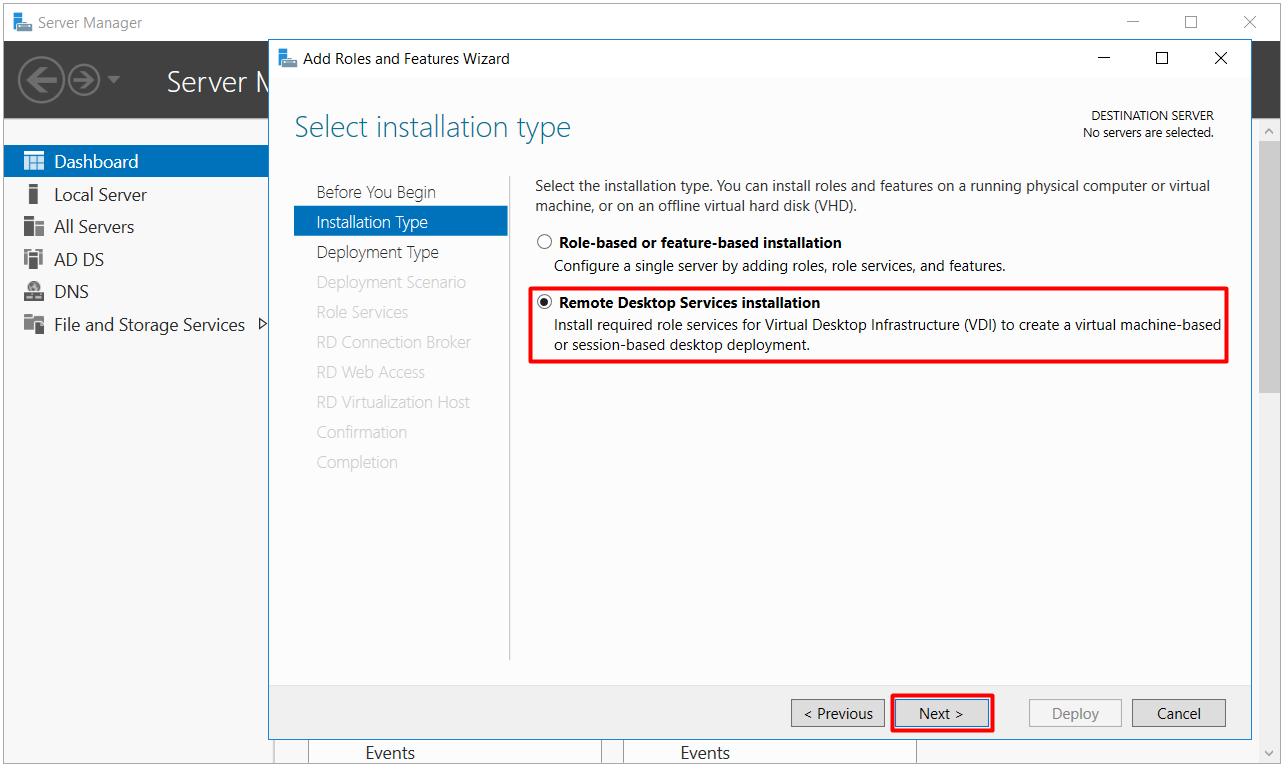Click the RD Virtualization Host step
Viewport: 1285px width, 766px height.
coord(393,402)
